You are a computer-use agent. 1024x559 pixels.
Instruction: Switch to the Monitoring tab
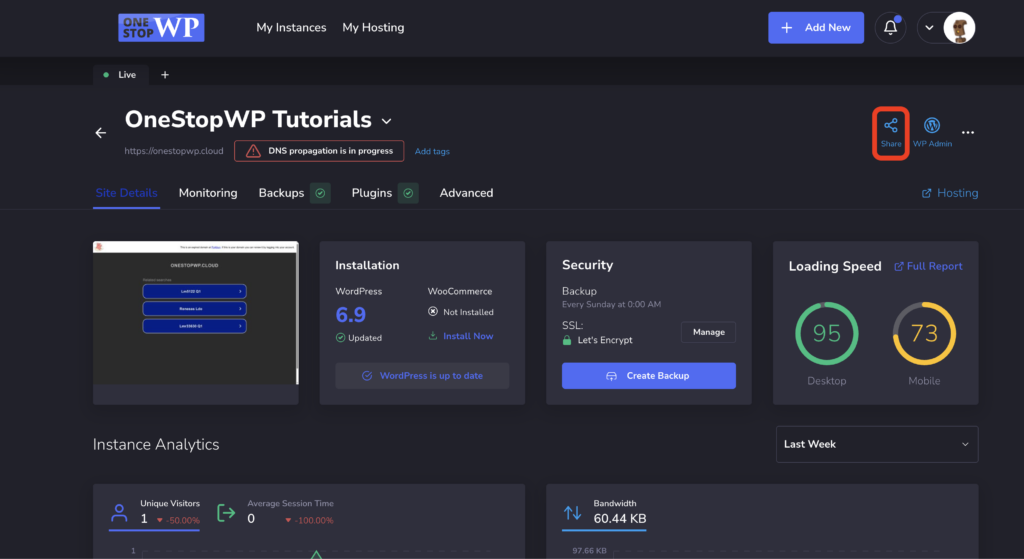tap(208, 193)
